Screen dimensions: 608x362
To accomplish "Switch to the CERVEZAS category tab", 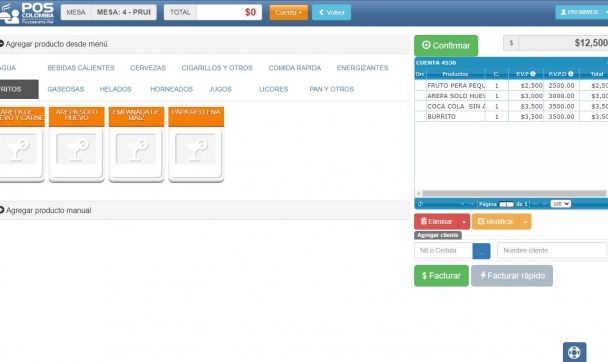I will tap(148, 68).
